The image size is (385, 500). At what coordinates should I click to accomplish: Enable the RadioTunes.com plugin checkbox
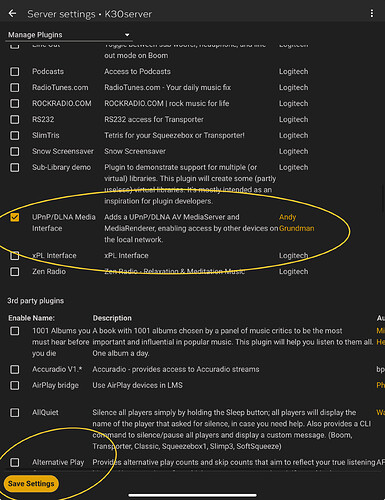(x=15, y=87)
